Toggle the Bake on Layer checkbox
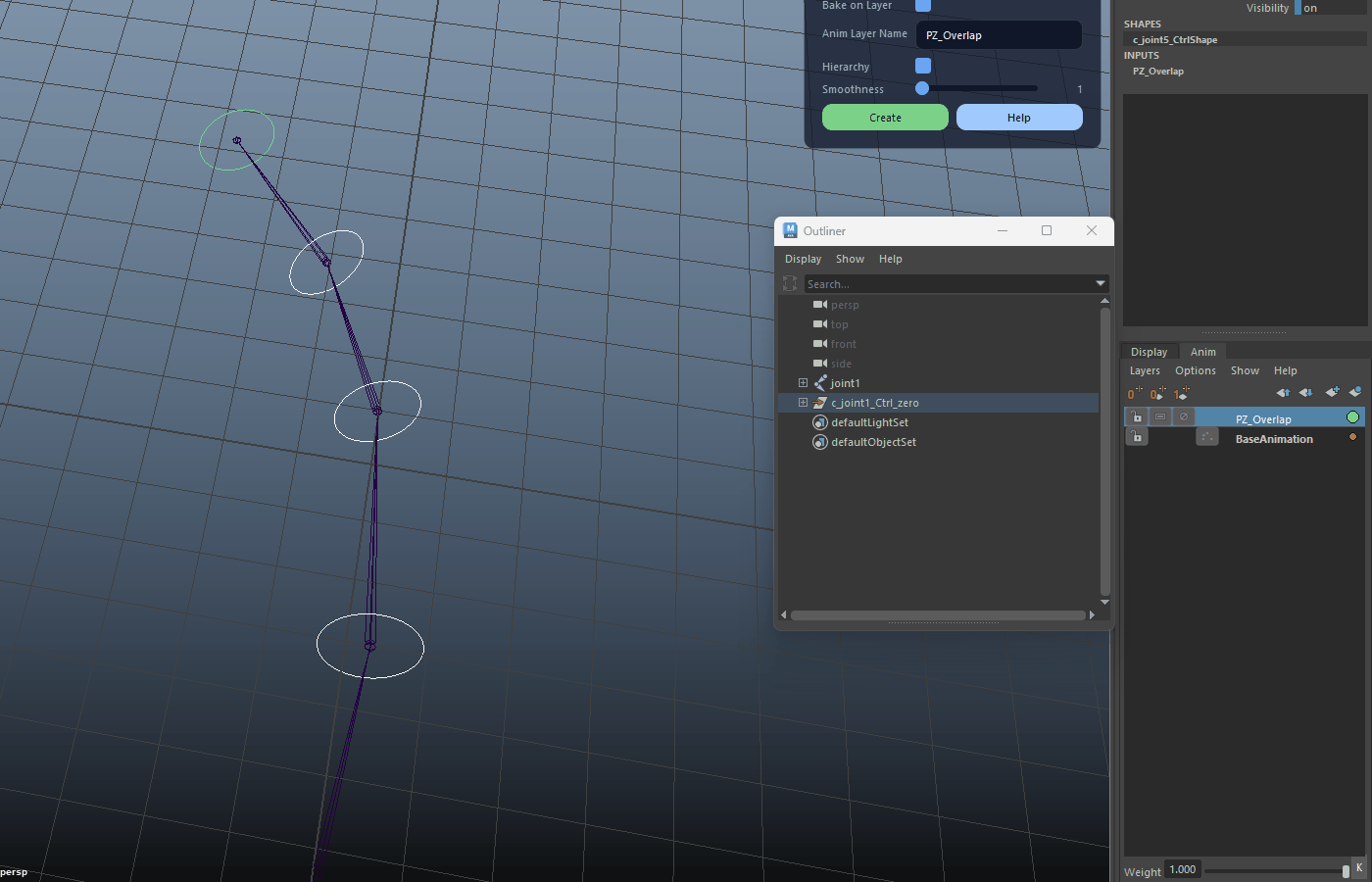 coord(923,6)
